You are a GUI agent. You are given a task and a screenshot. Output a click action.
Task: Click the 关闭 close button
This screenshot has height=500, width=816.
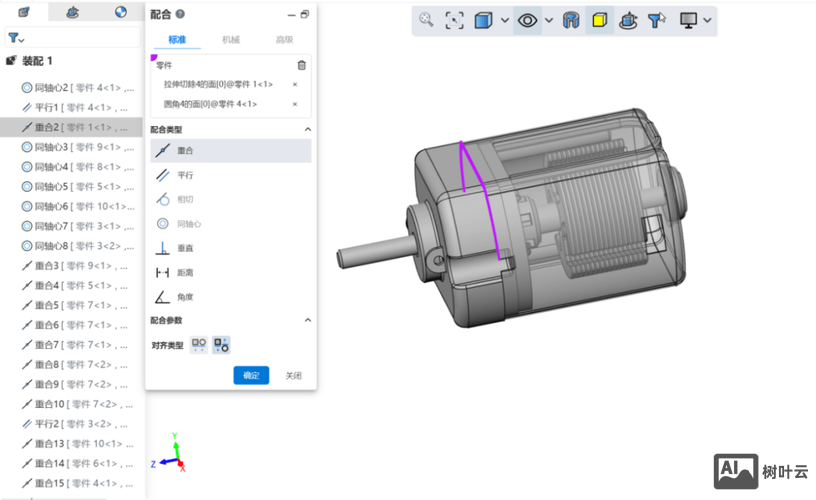pos(293,376)
